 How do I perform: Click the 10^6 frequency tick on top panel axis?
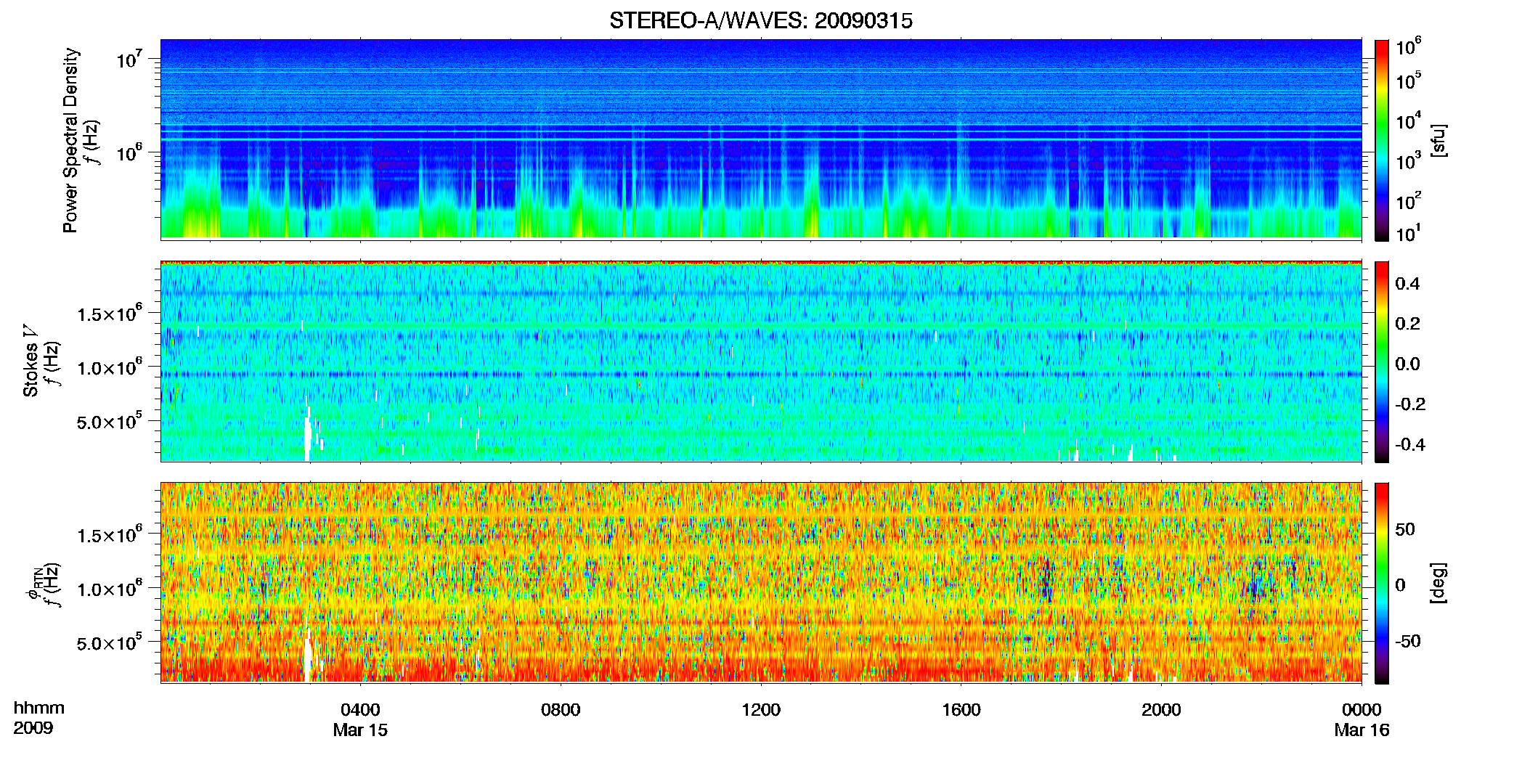129,152
